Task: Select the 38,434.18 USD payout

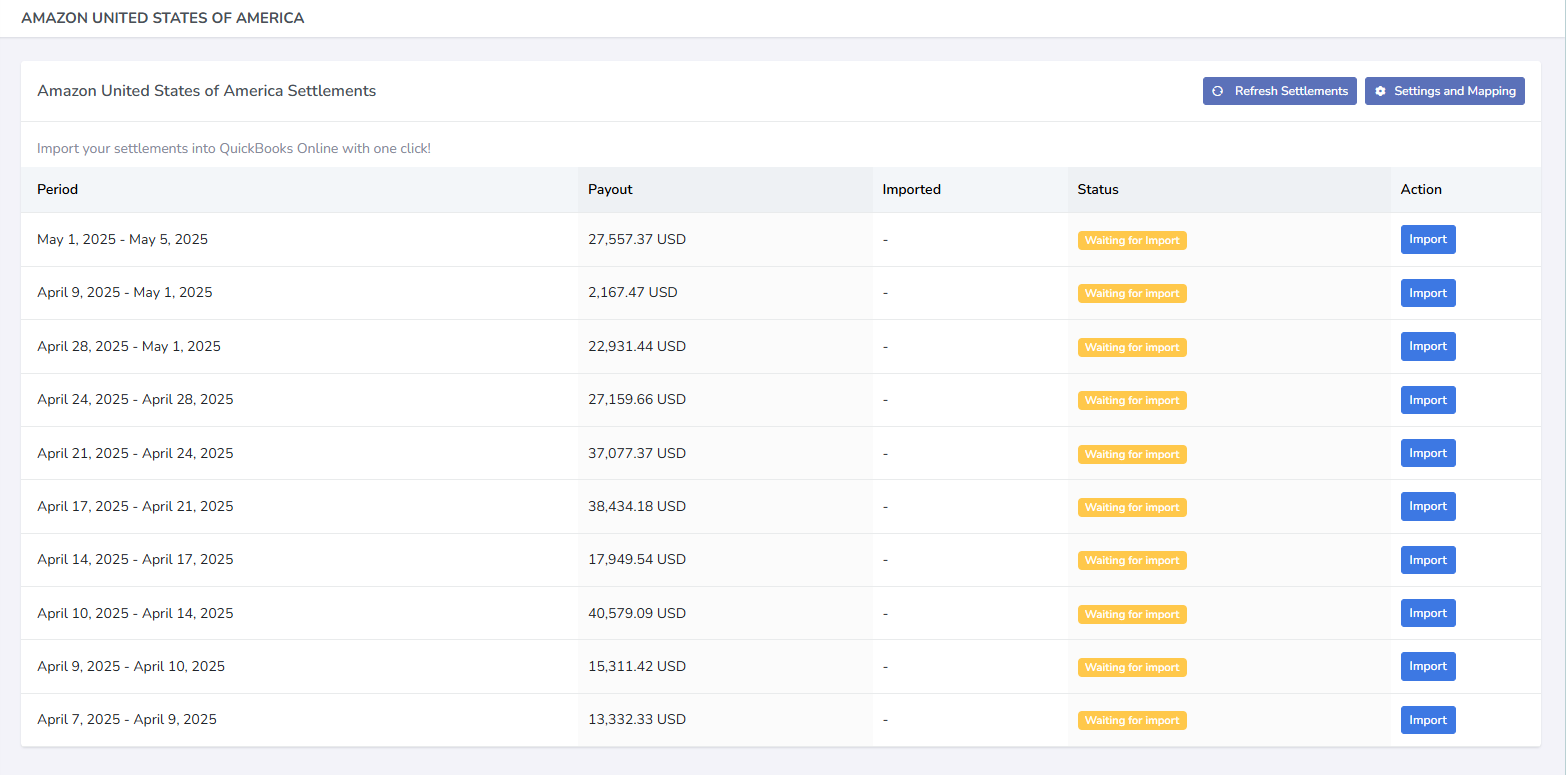Action: (x=637, y=507)
